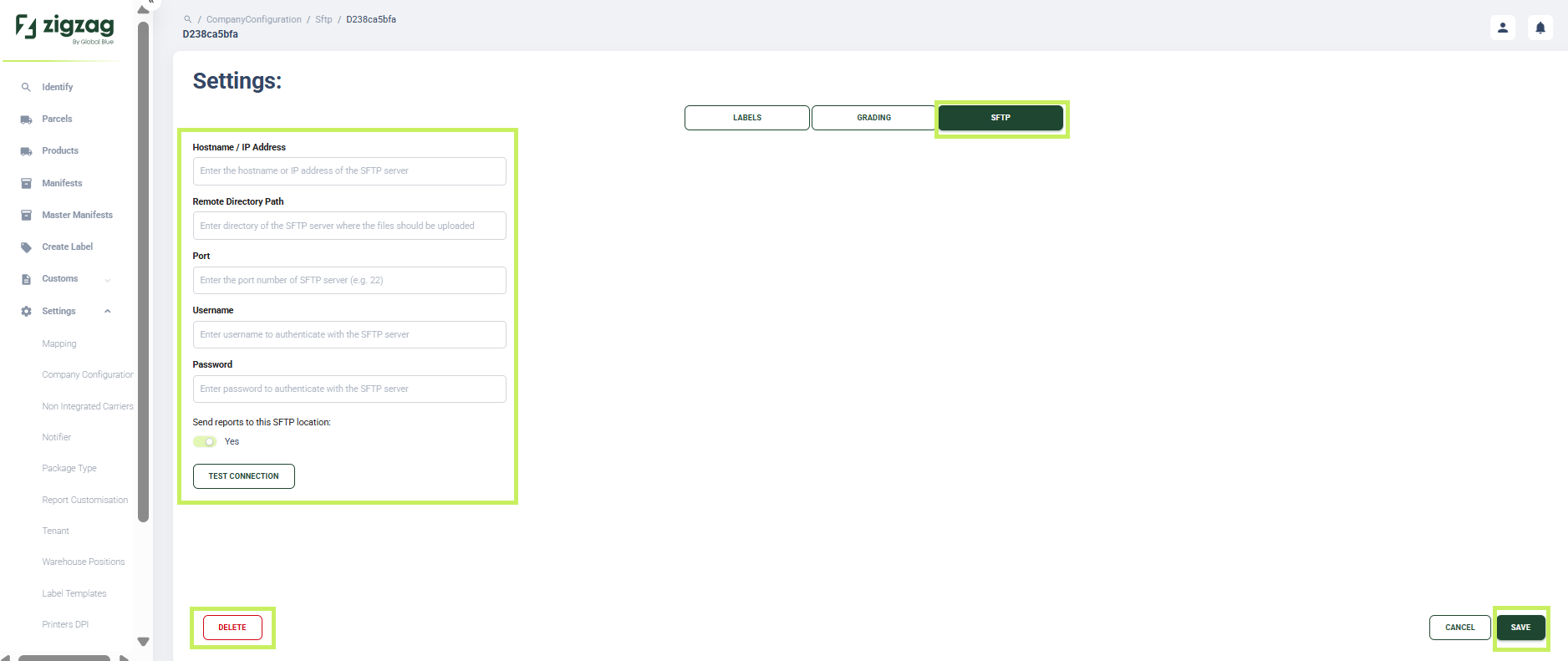Click the sidebar scroll down arrow
The image size is (1568, 661).
click(x=143, y=642)
